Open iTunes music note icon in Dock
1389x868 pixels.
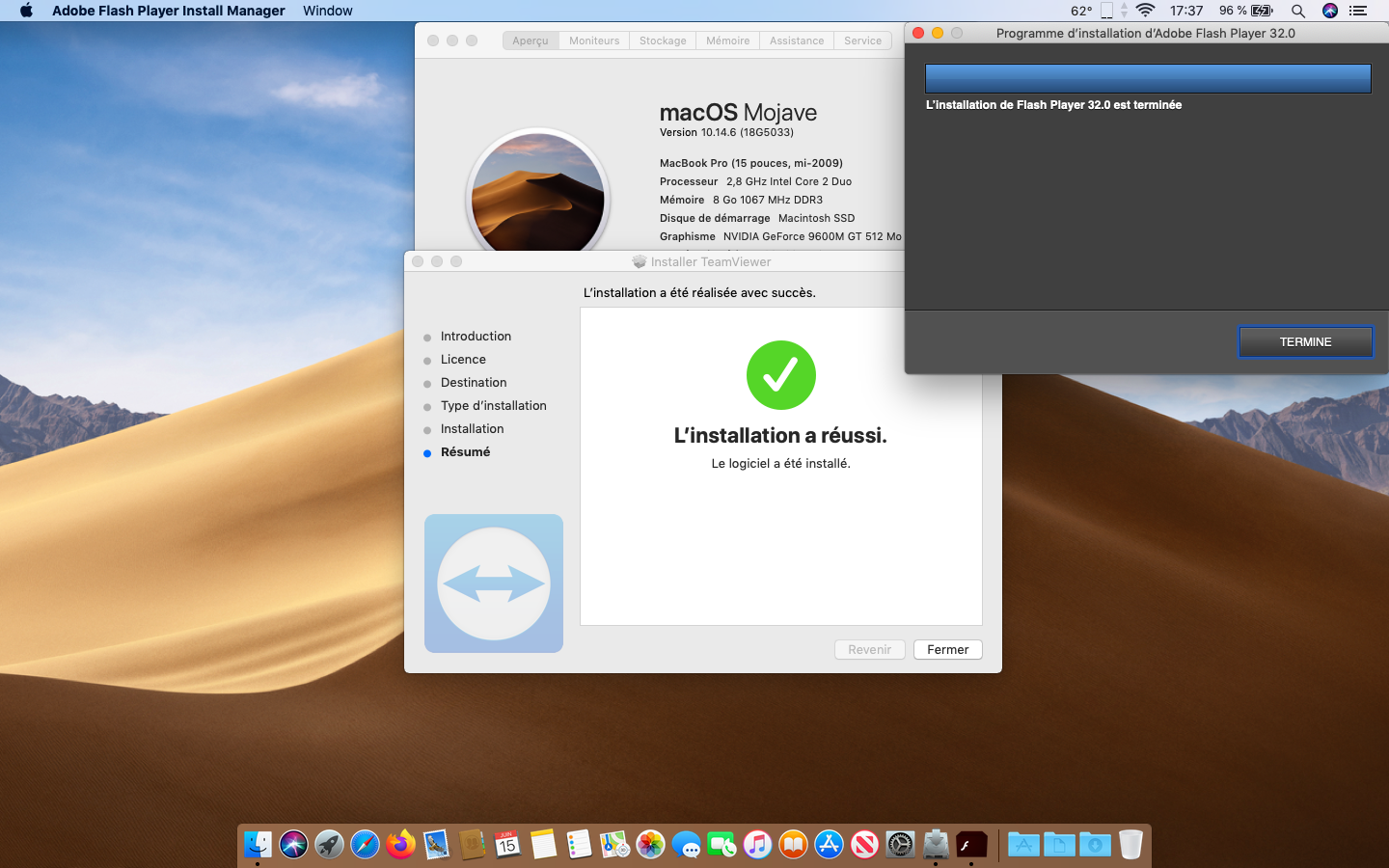pyautogui.click(x=757, y=845)
